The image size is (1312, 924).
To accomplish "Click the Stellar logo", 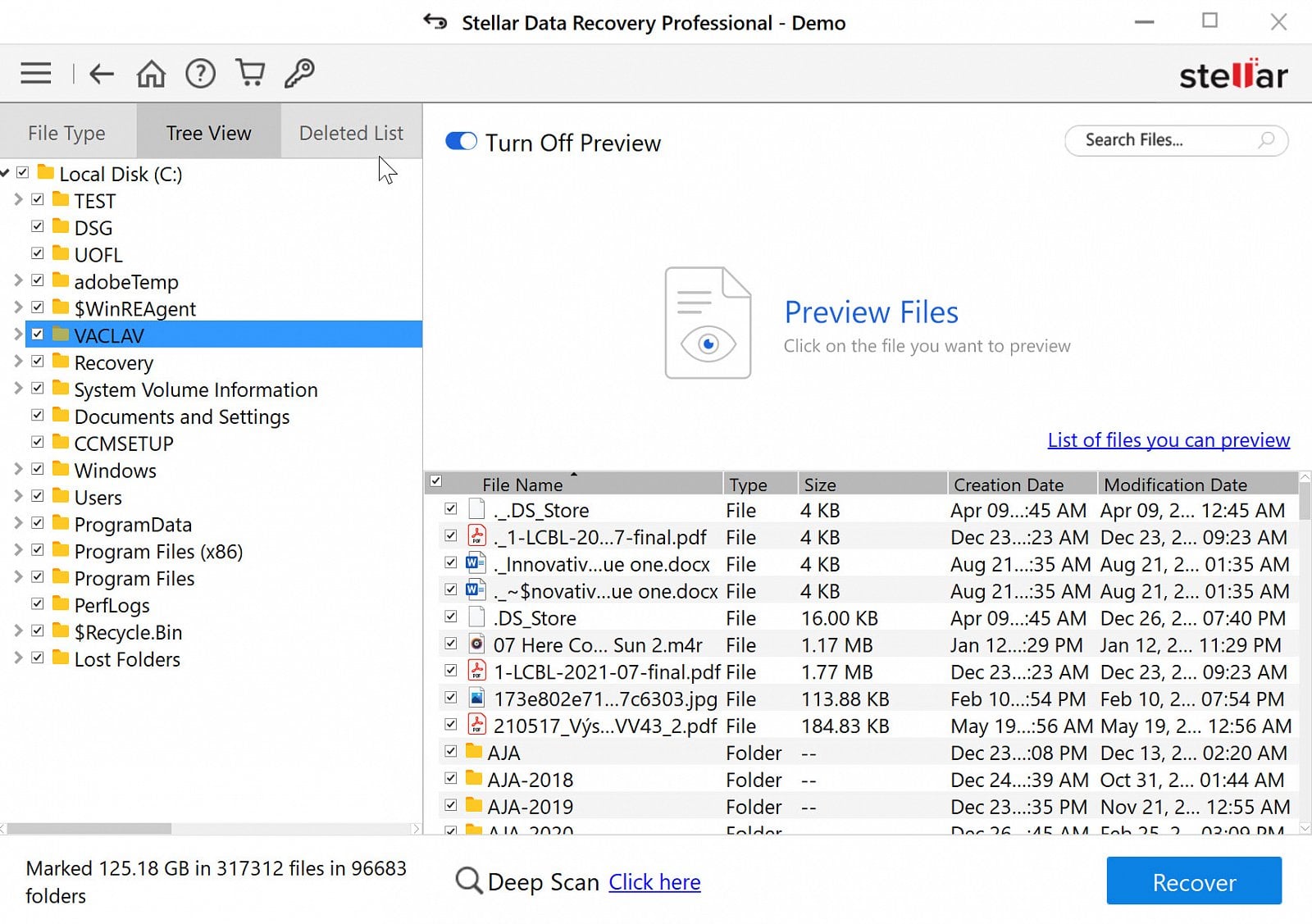I will [x=1233, y=75].
